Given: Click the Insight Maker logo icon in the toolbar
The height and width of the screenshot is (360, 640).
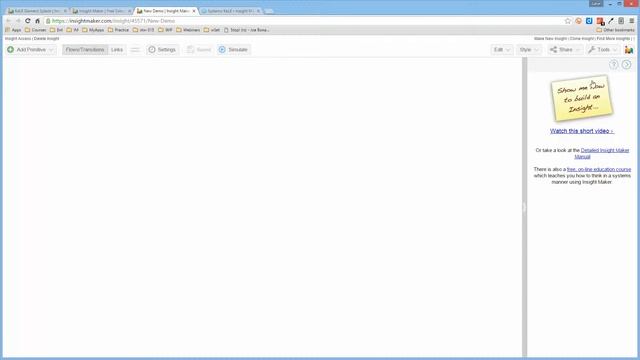Looking at the screenshot, I should pos(629,49).
